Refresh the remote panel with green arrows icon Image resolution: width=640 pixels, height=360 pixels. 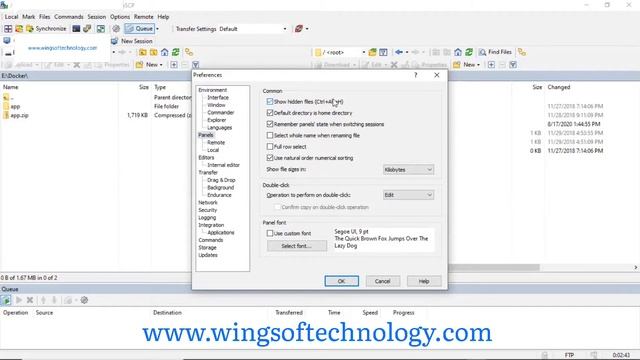pyautogui.click(x=469, y=52)
